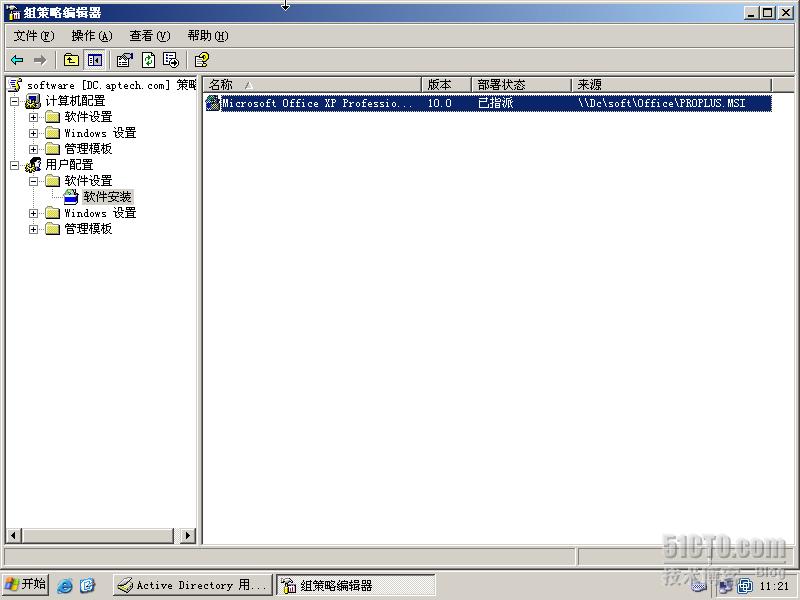Refresh the view with the toolbar icon
The height and width of the screenshot is (600, 800).
tap(148, 60)
